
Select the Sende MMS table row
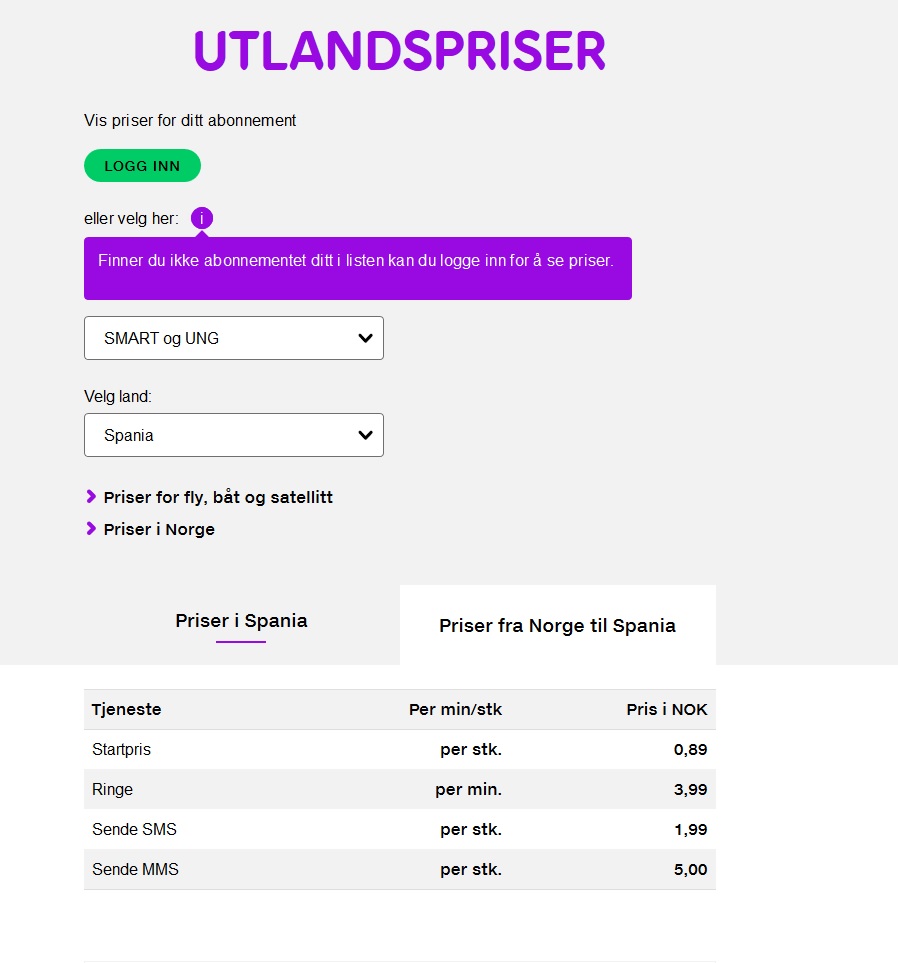tap(400, 869)
